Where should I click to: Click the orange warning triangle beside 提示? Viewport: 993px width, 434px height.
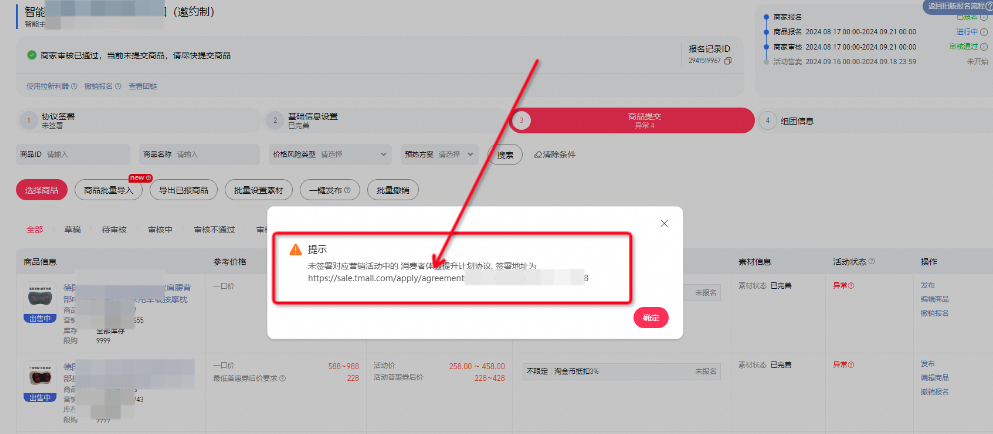295,250
